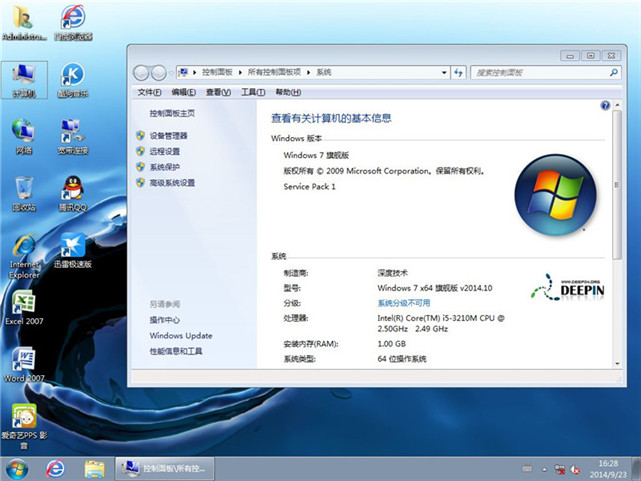Open the Administrator folder desktop icon

point(24,22)
